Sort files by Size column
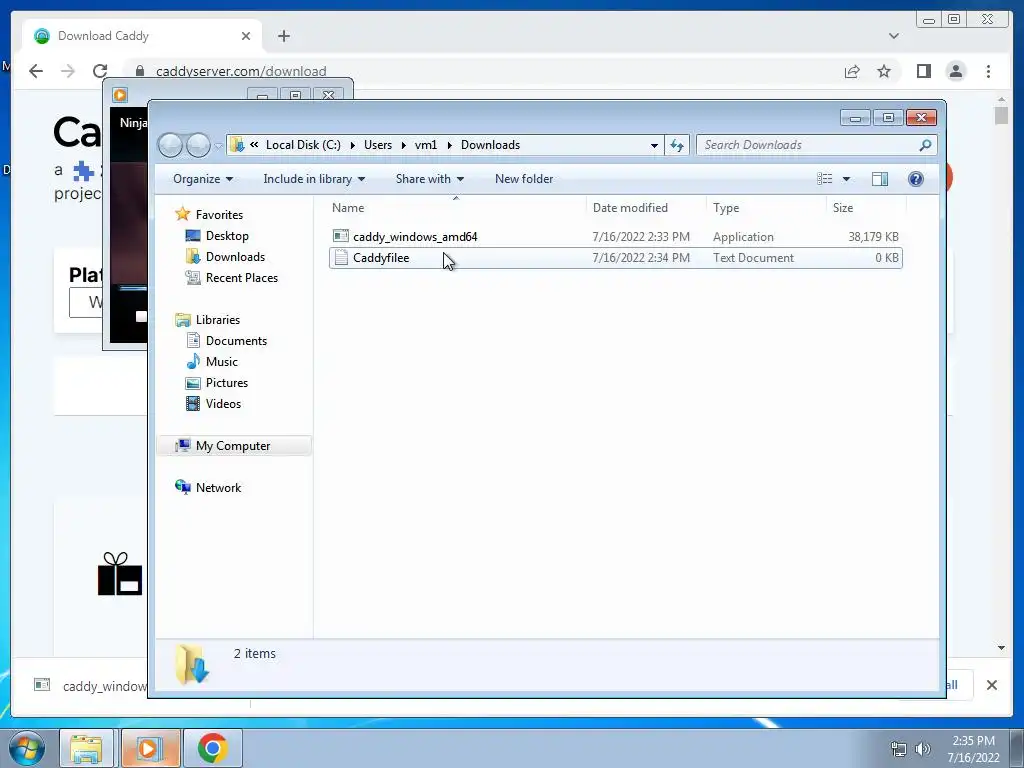This screenshot has height=768, width=1024. (867, 208)
